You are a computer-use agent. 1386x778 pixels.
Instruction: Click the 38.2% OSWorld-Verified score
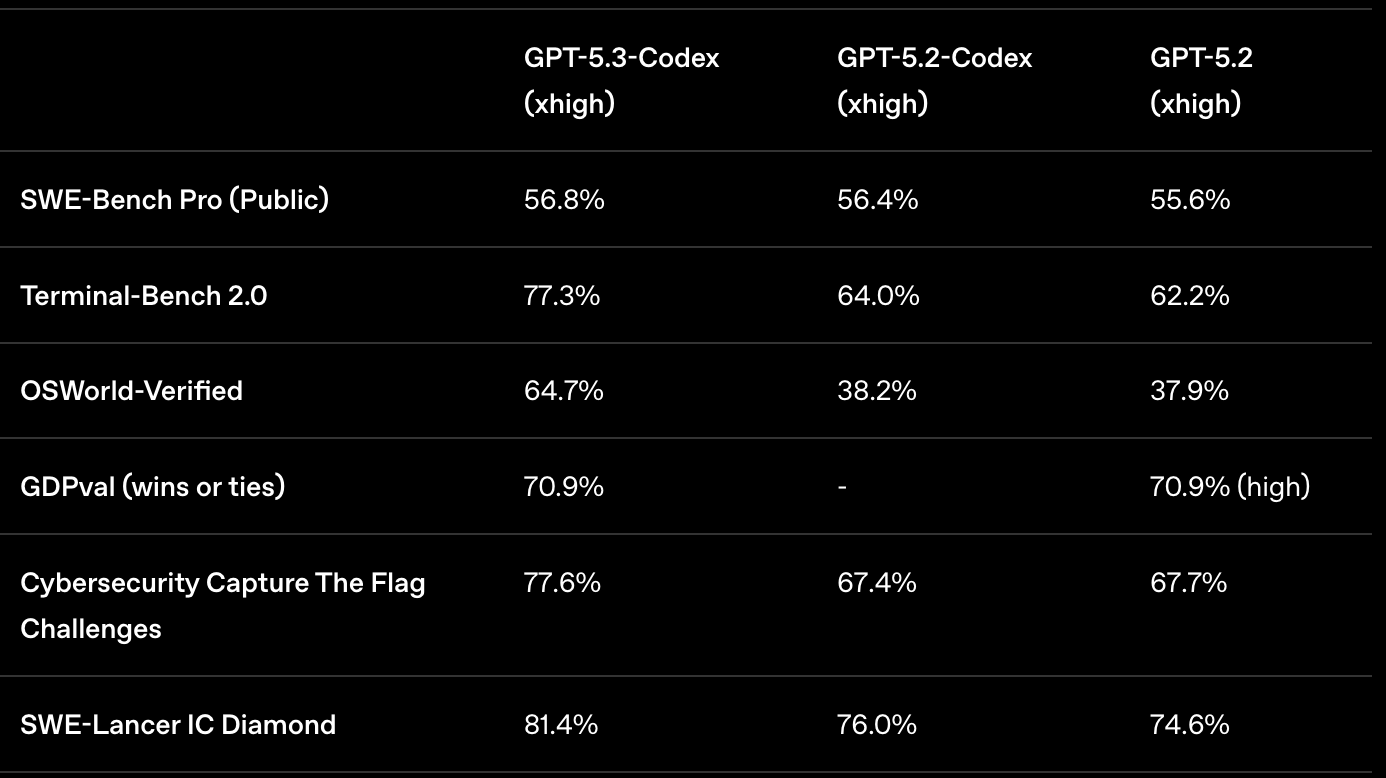click(x=876, y=390)
